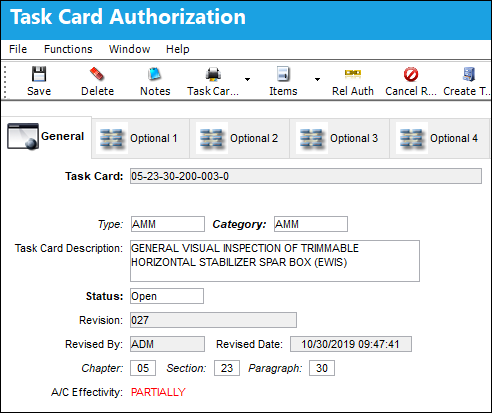Click the Task Card: bold label
Screen dimensions: 492x413
tap(94, 176)
